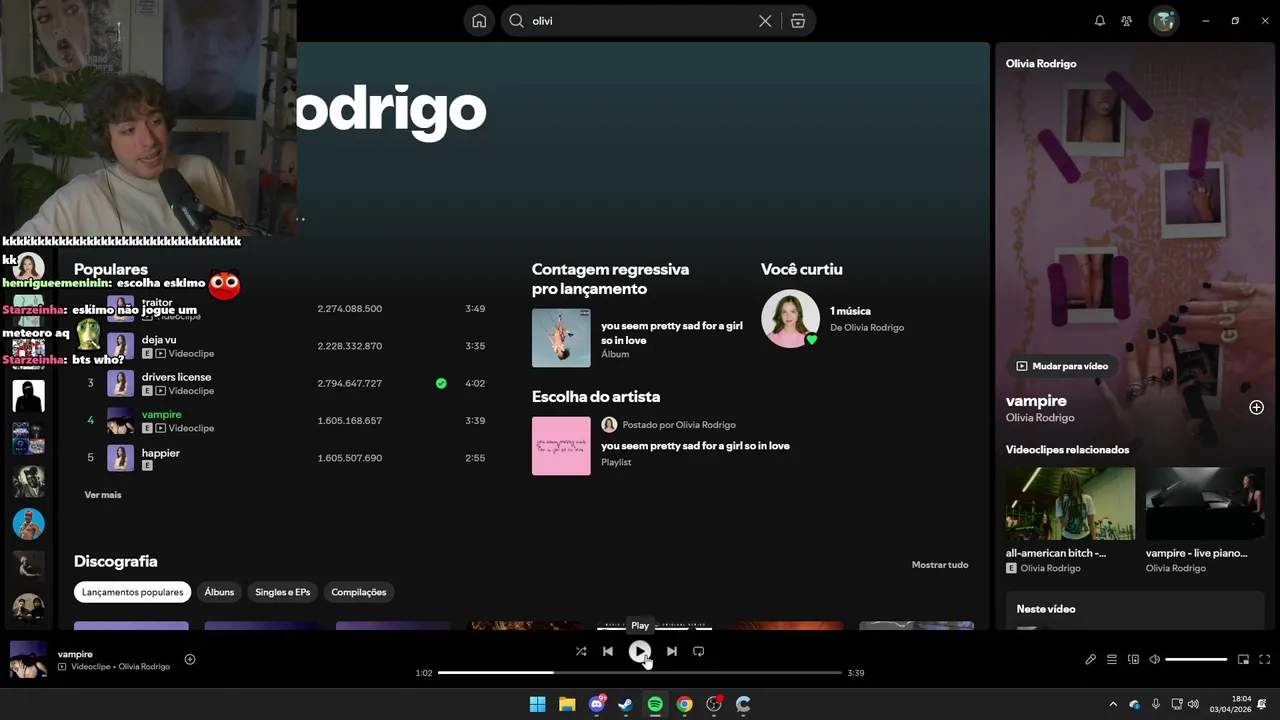This screenshot has height=720, width=1280.
Task: Select the 'deja vu' track title
Action: [159, 340]
